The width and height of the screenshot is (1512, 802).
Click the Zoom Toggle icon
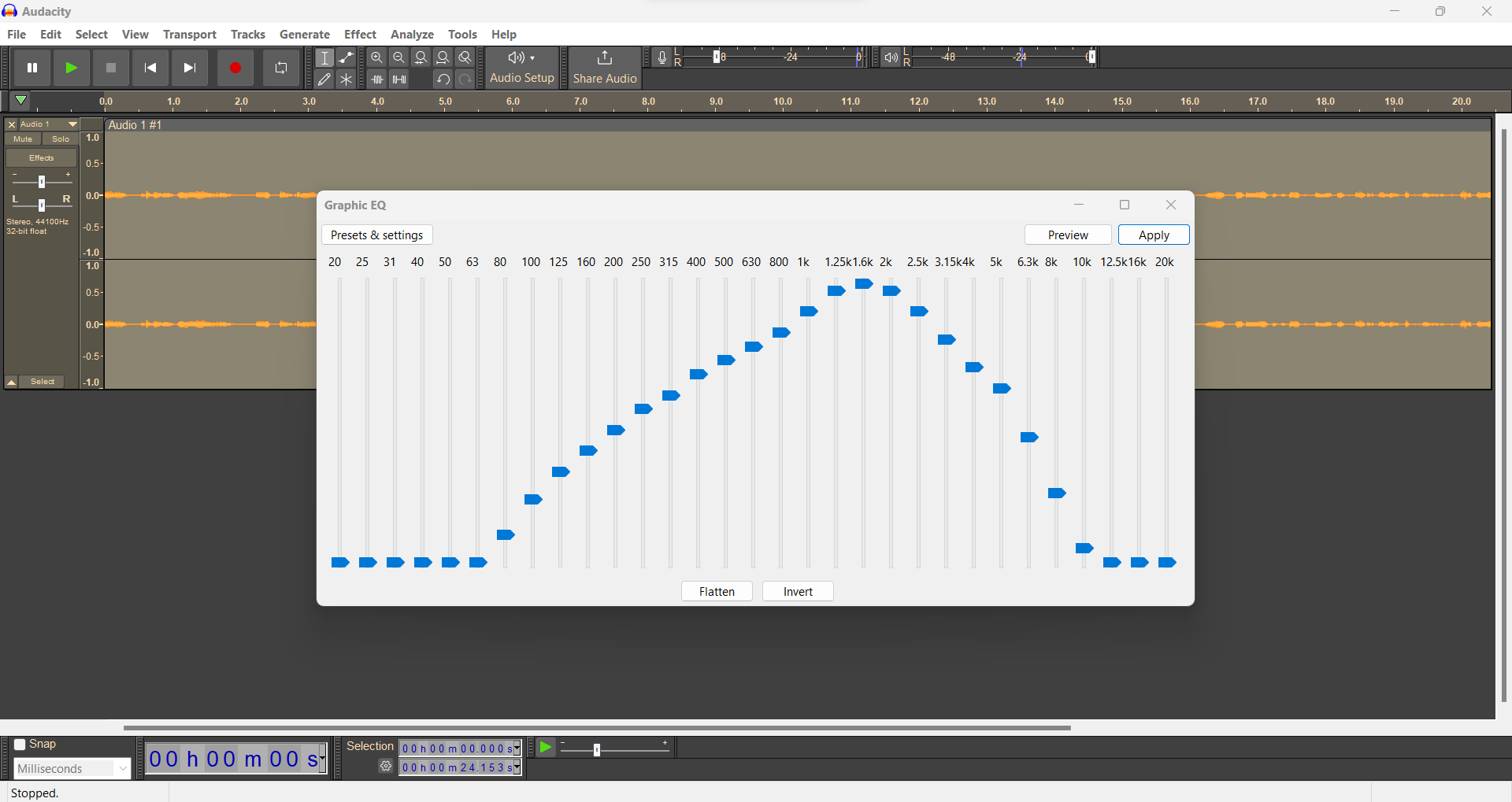pos(465,57)
